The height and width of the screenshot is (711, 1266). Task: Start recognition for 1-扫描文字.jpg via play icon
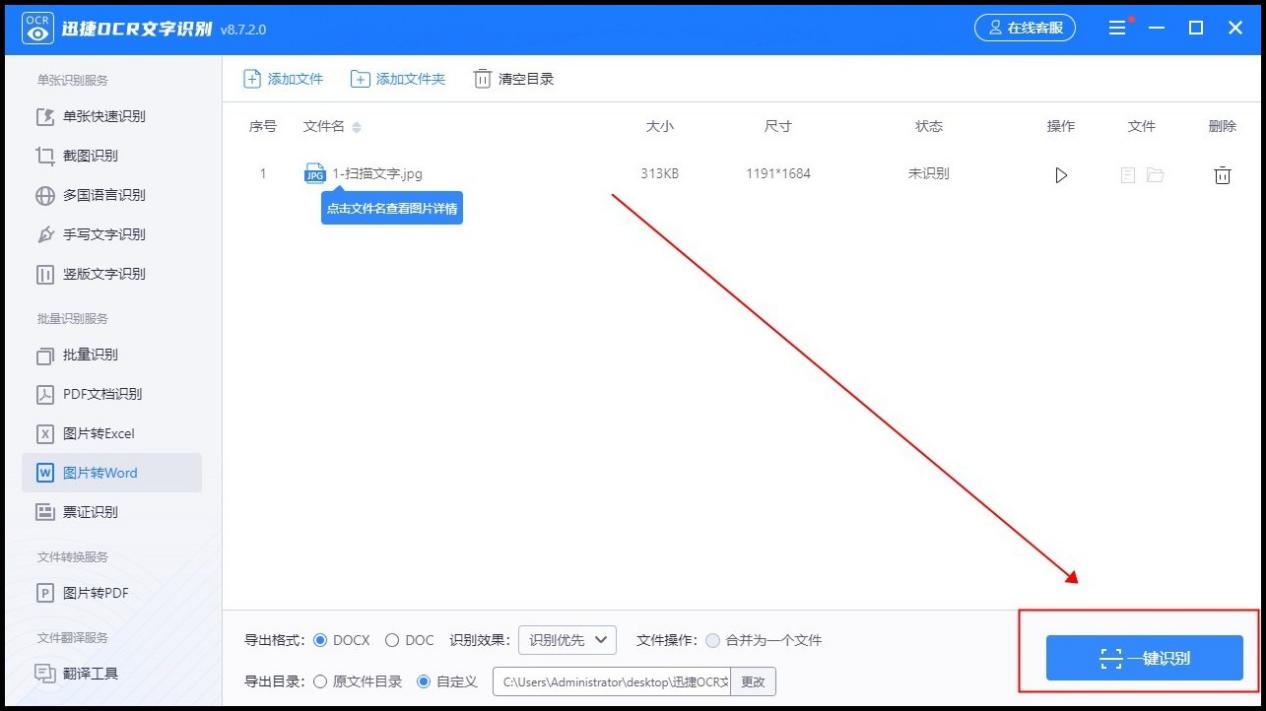coord(1060,174)
